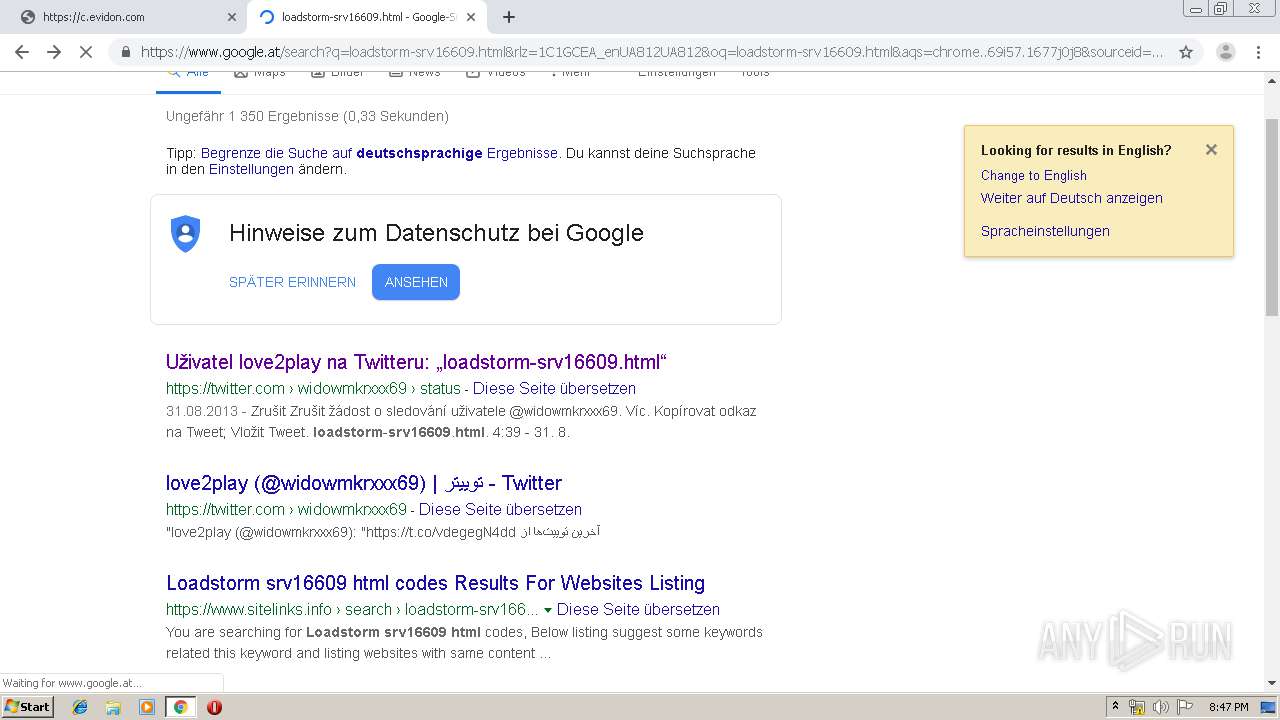The image size is (1280, 720).
Task: Click SPÄTER ERINNERN
Action: (x=292, y=282)
